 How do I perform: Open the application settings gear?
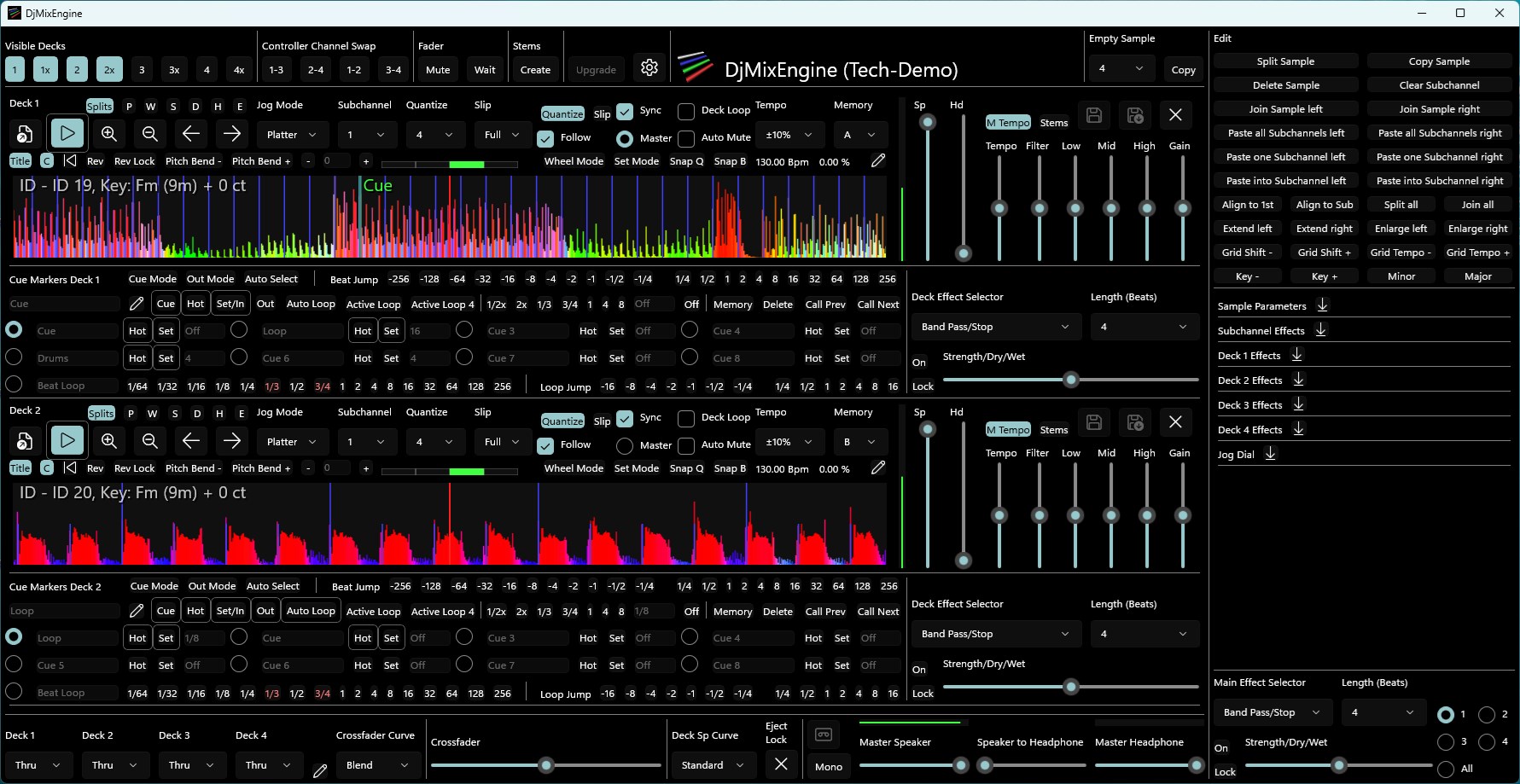[649, 67]
